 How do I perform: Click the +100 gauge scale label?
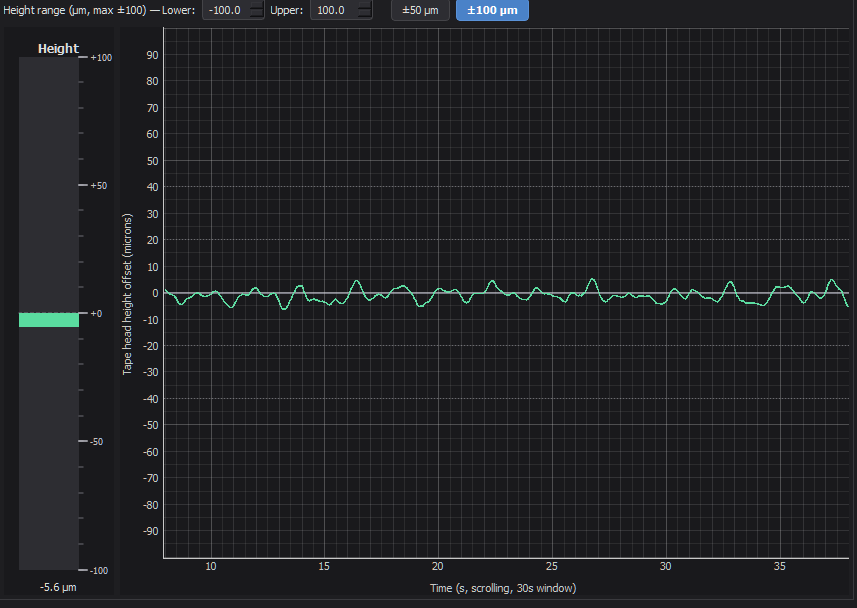[x=101, y=58]
